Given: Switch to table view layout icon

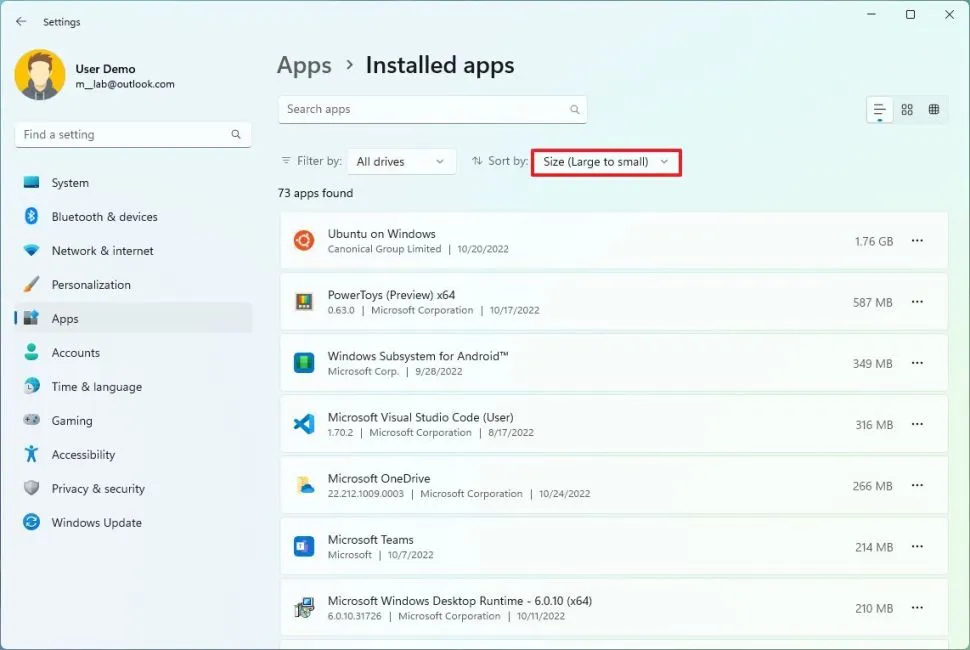Looking at the screenshot, I should point(934,110).
